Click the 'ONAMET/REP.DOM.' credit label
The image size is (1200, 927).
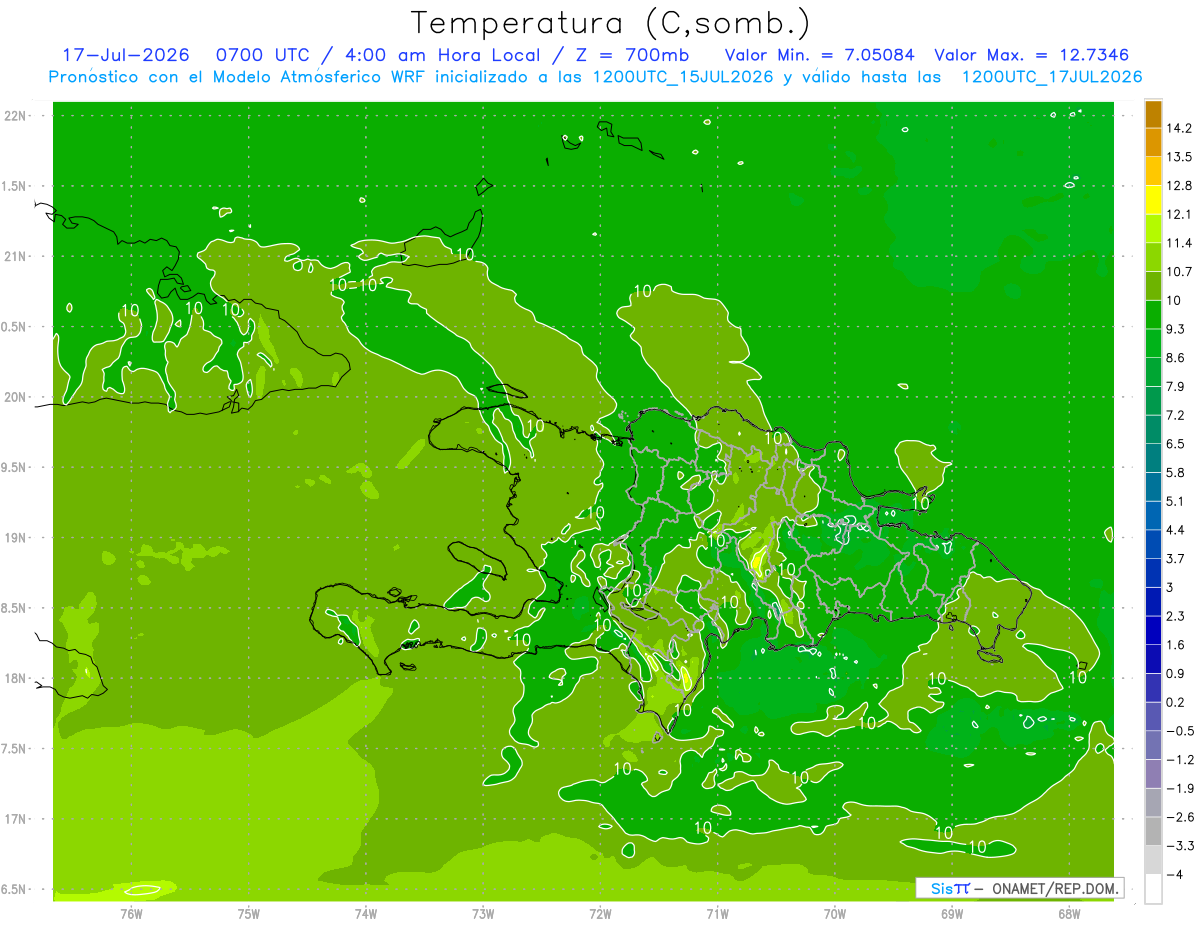click(1055, 888)
